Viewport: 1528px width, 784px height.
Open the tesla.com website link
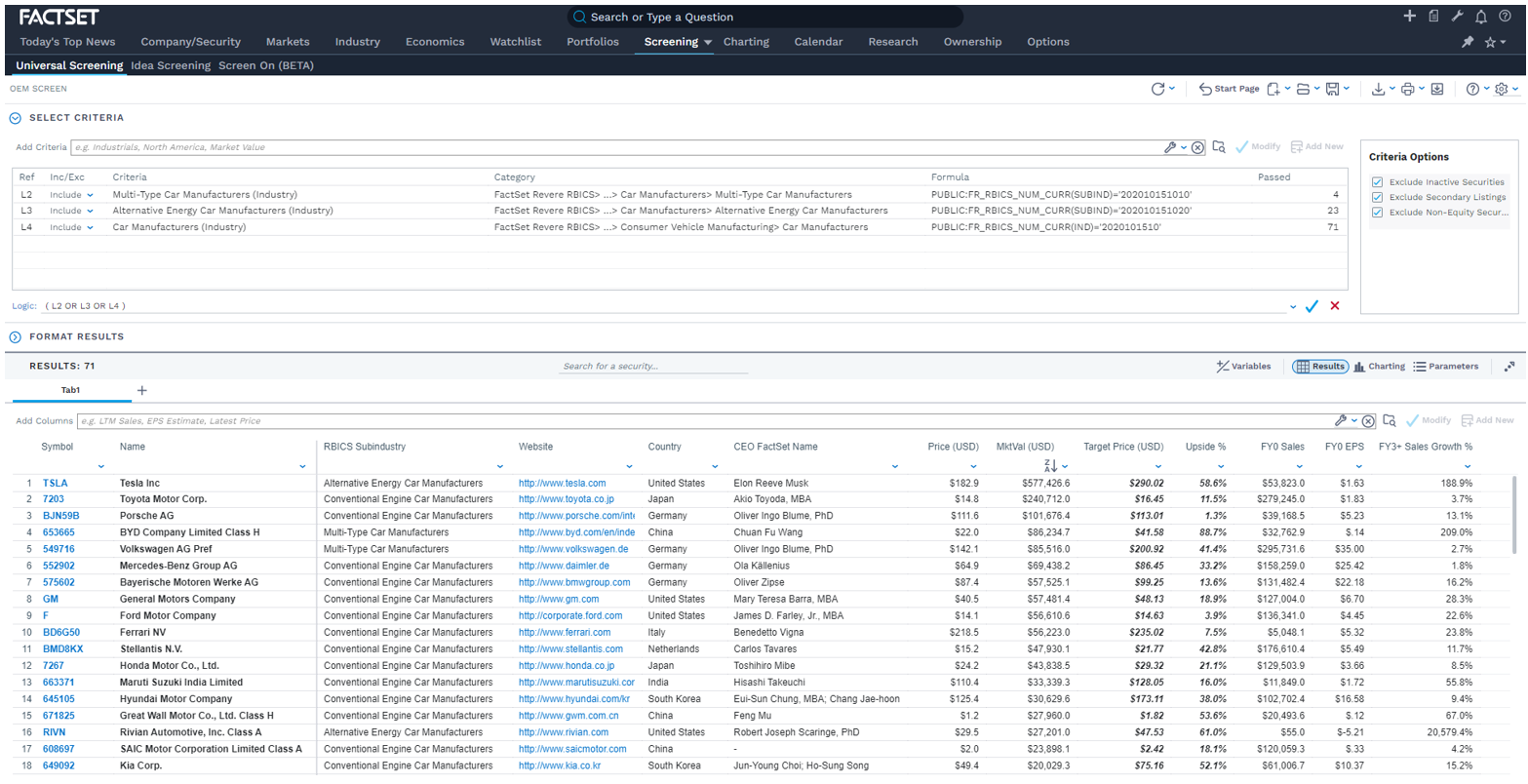click(562, 483)
